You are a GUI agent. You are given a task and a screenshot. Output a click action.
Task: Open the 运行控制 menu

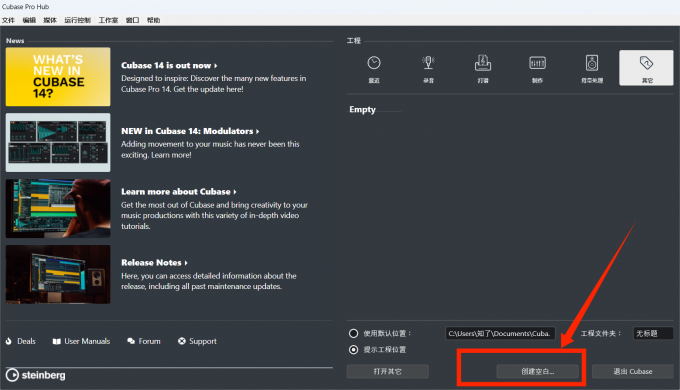point(77,20)
